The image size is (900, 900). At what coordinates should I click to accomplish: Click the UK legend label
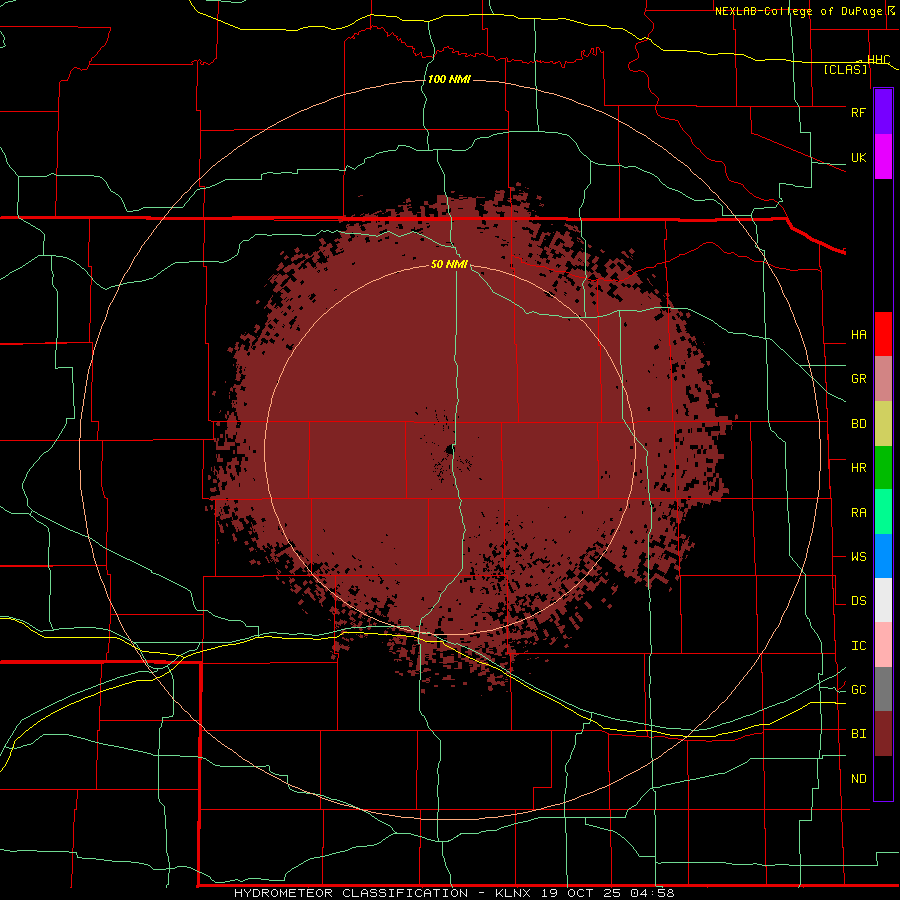click(858, 157)
